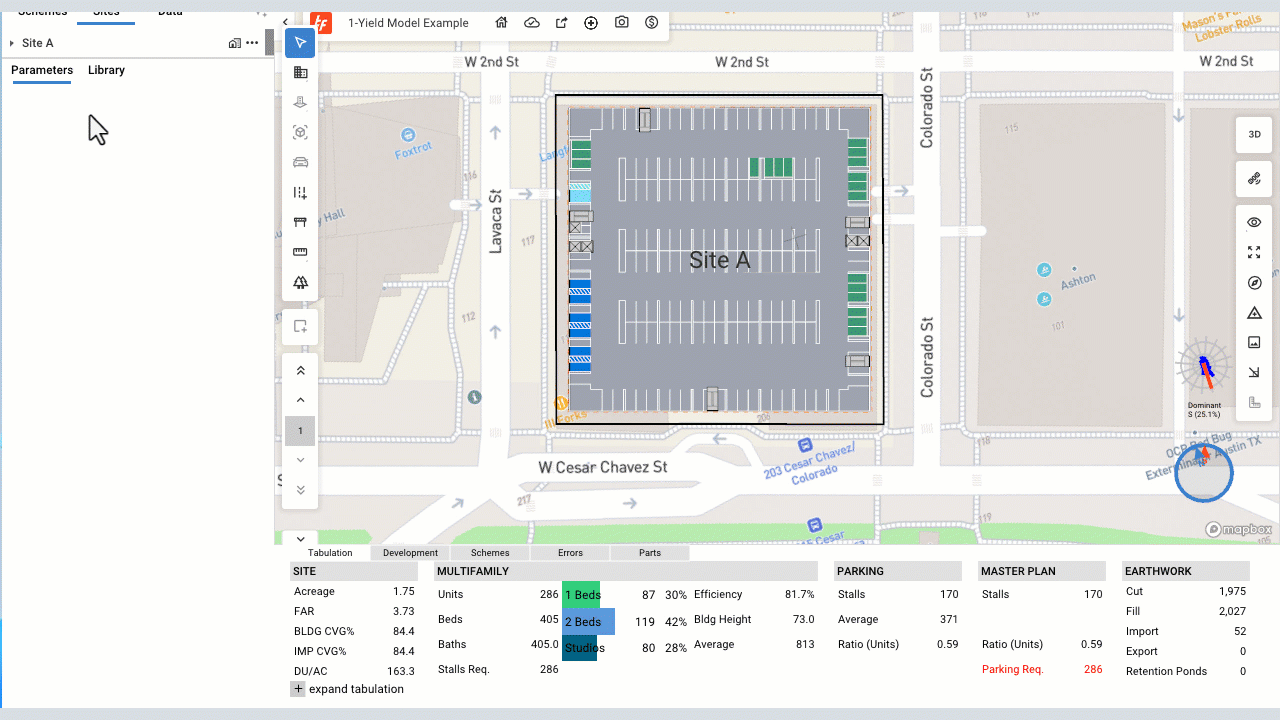Switch to the Development tab
1280x720 pixels.
(x=410, y=553)
